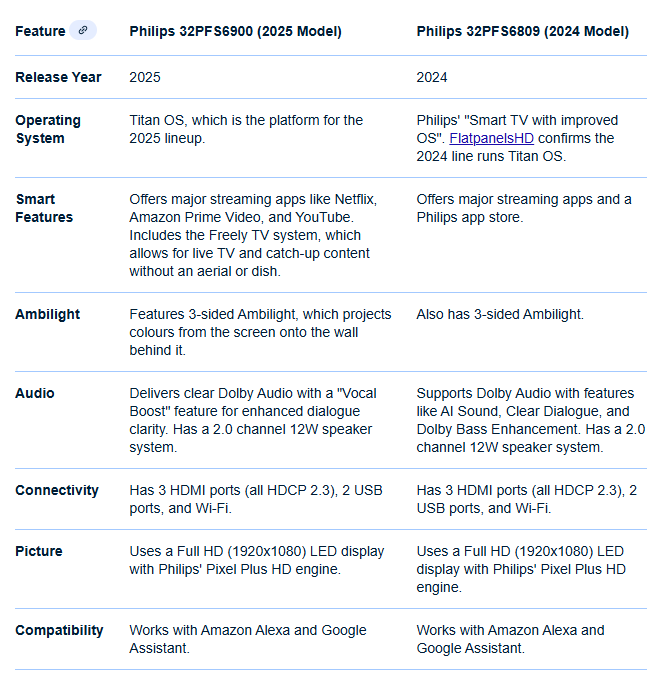Select the Picture row label
Image resolution: width=663 pixels, height=681 pixels.
(x=39, y=551)
